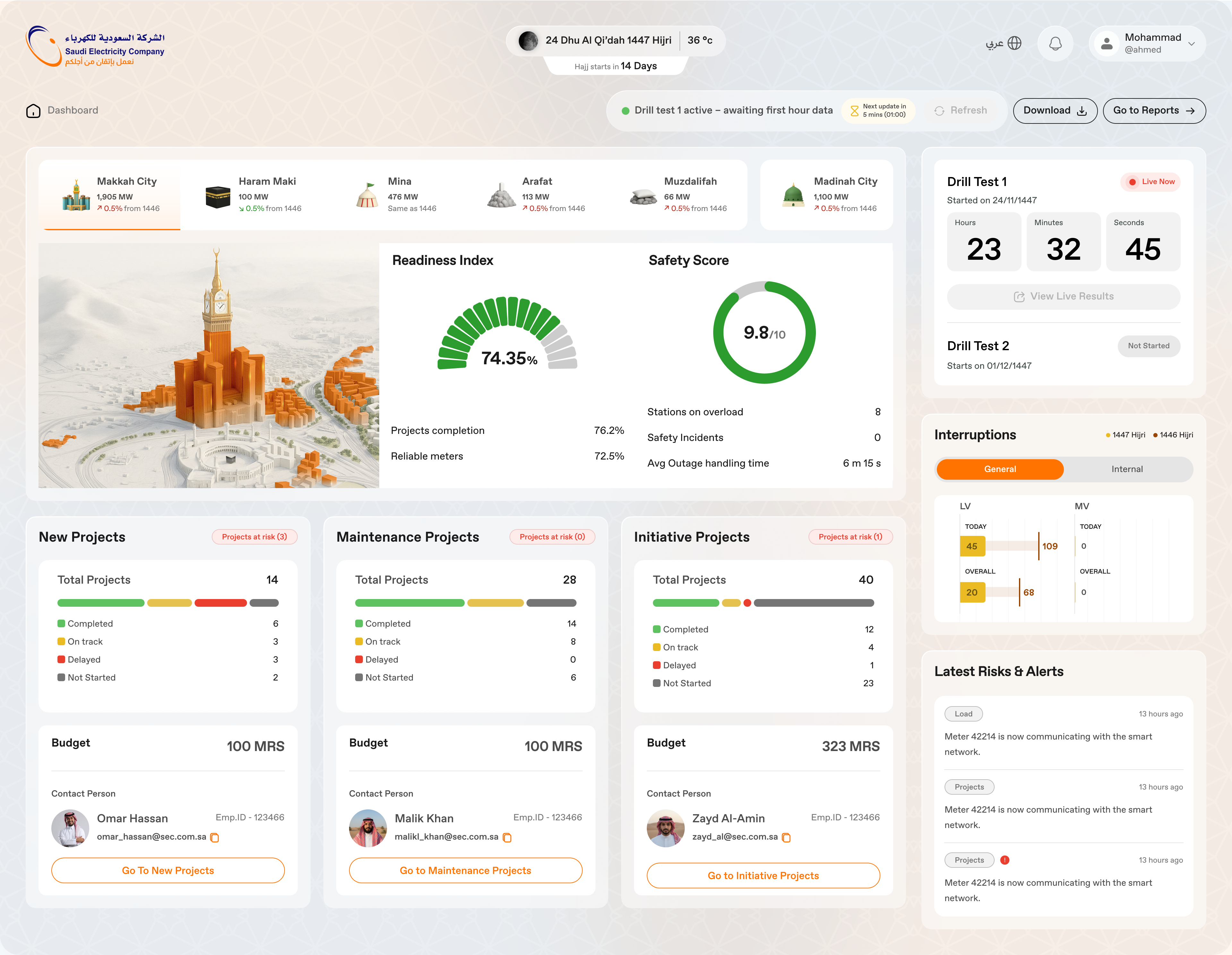This screenshot has height=955, width=1232.
Task: Copy Omar Hassan's email address
Action: click(x=215, y=838)
